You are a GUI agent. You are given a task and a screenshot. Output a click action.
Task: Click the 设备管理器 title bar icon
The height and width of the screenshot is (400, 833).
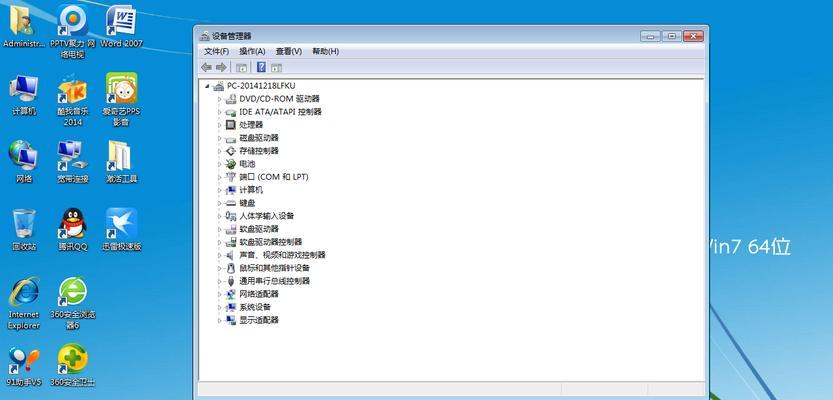[205, 36]
